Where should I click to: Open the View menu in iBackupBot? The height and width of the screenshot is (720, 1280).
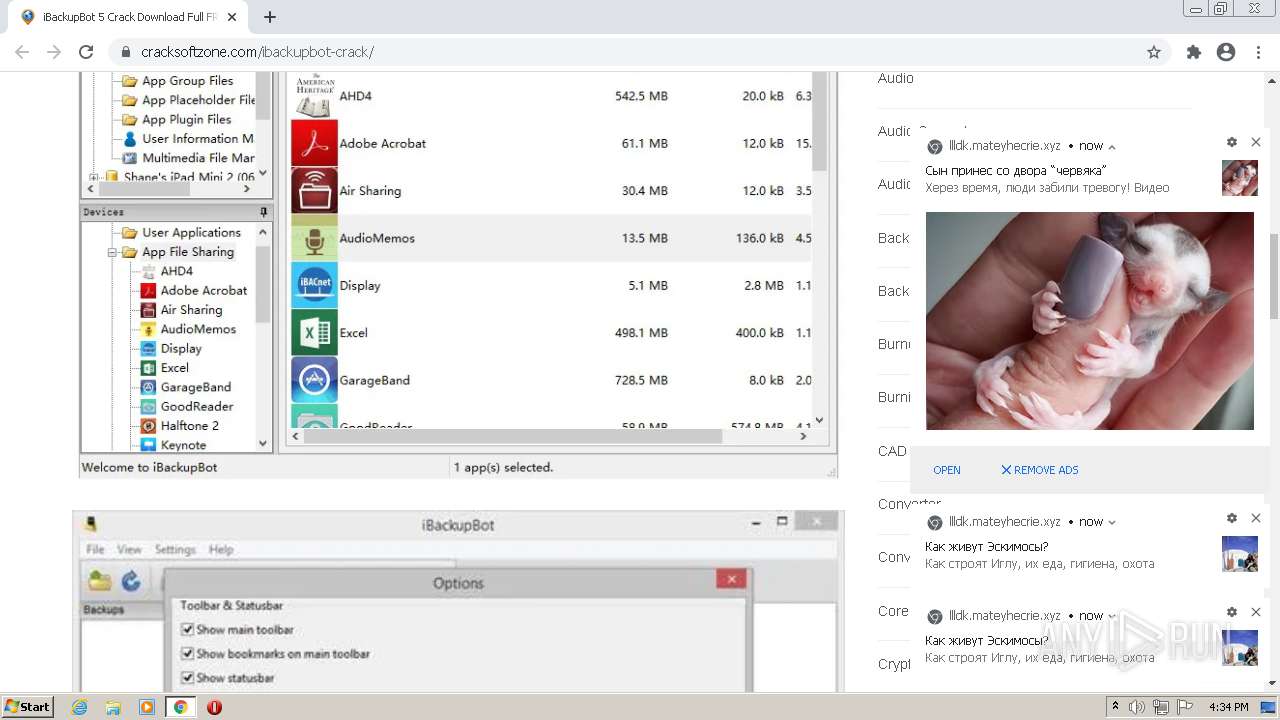click(x=129, y=549)
